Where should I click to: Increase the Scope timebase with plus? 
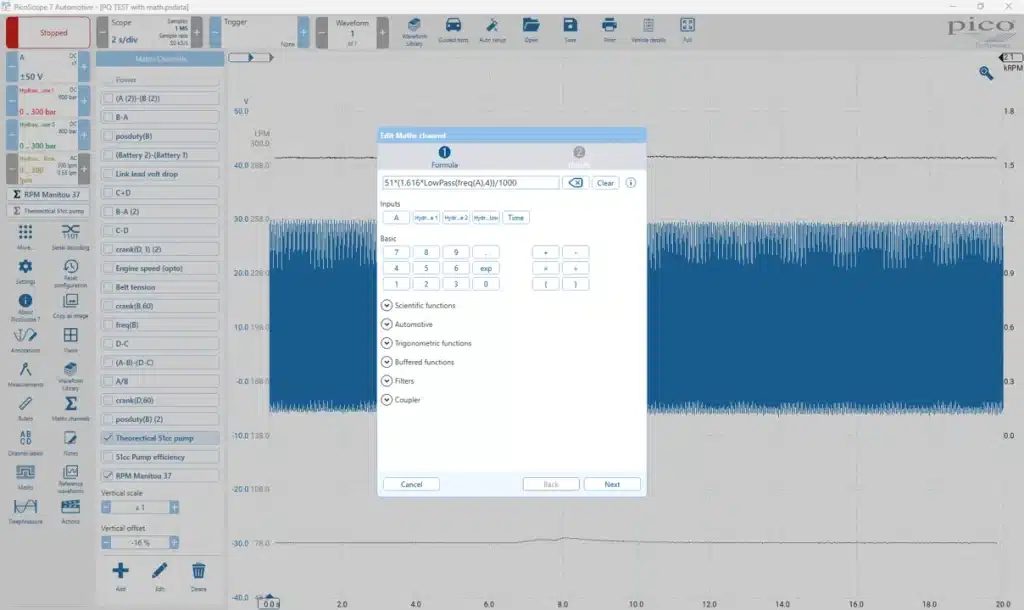[197, 32]
